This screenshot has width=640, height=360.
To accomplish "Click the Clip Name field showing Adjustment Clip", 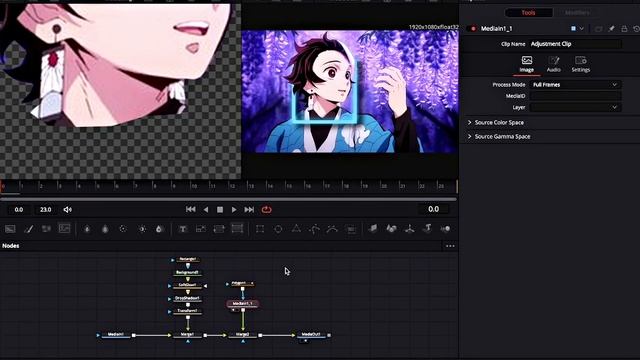I will coord(576,44).
